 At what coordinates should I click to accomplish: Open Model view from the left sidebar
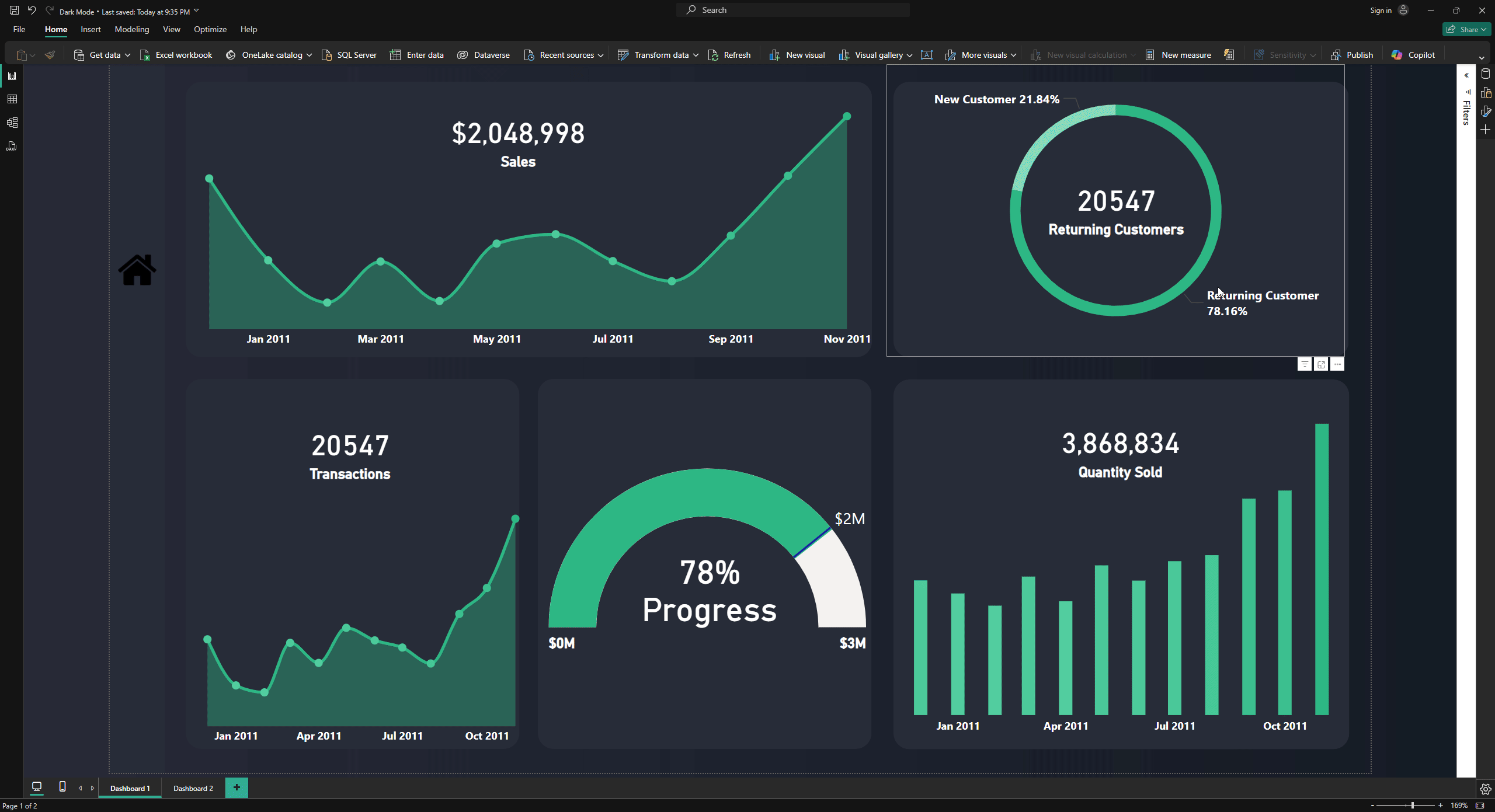[x=12, y=123]
